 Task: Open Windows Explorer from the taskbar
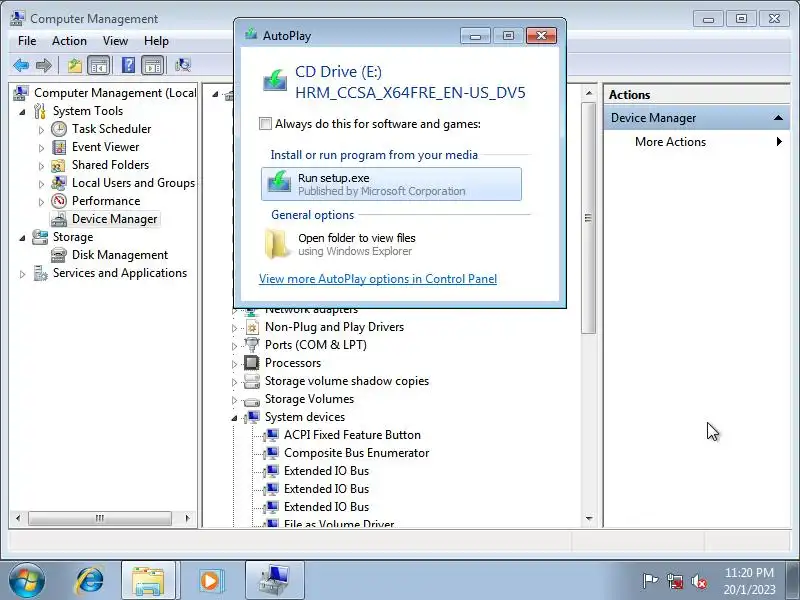point(148,580)
